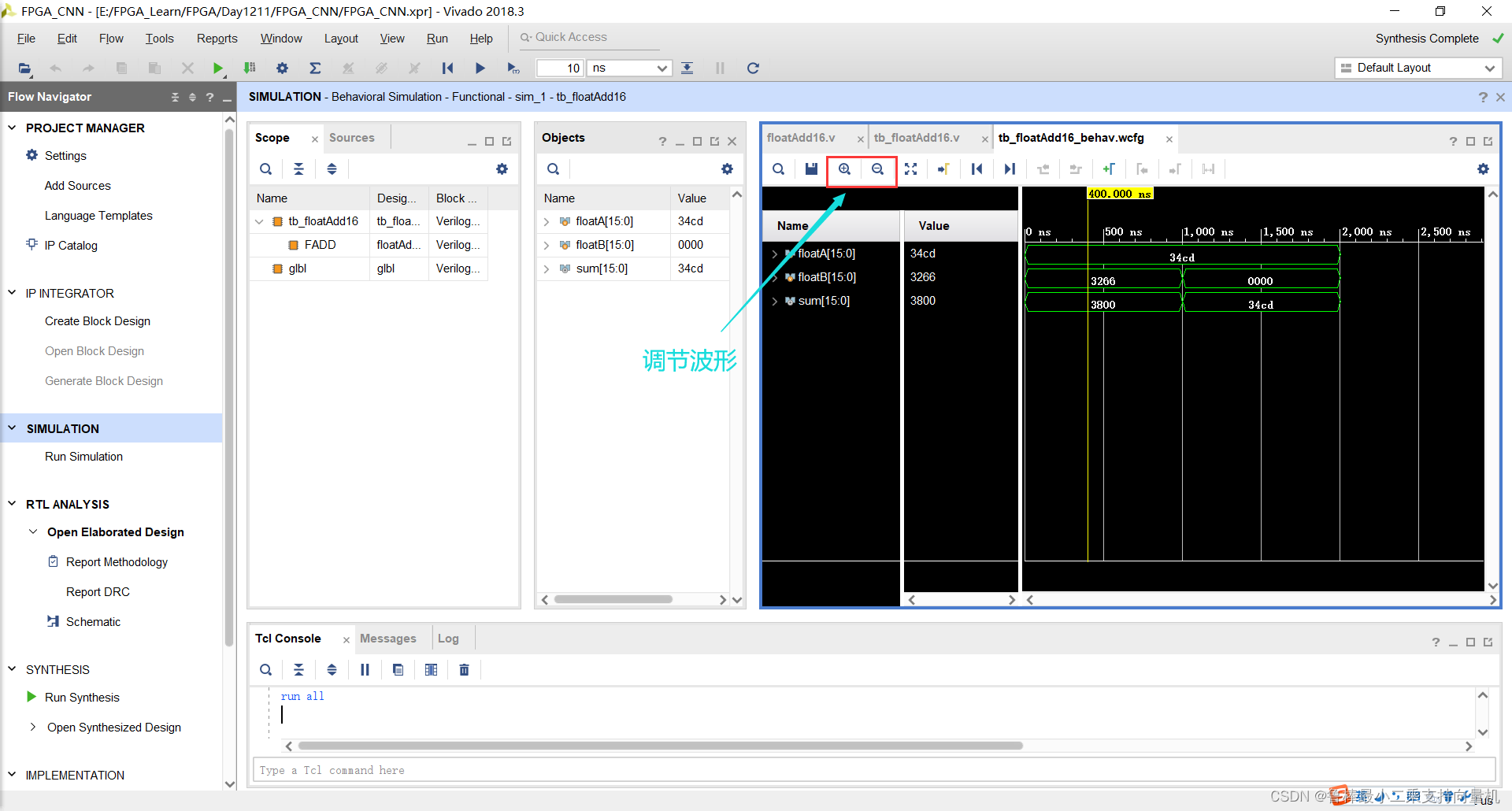
Task: Switch to the Messages tab
Action: tap(387, 639)
